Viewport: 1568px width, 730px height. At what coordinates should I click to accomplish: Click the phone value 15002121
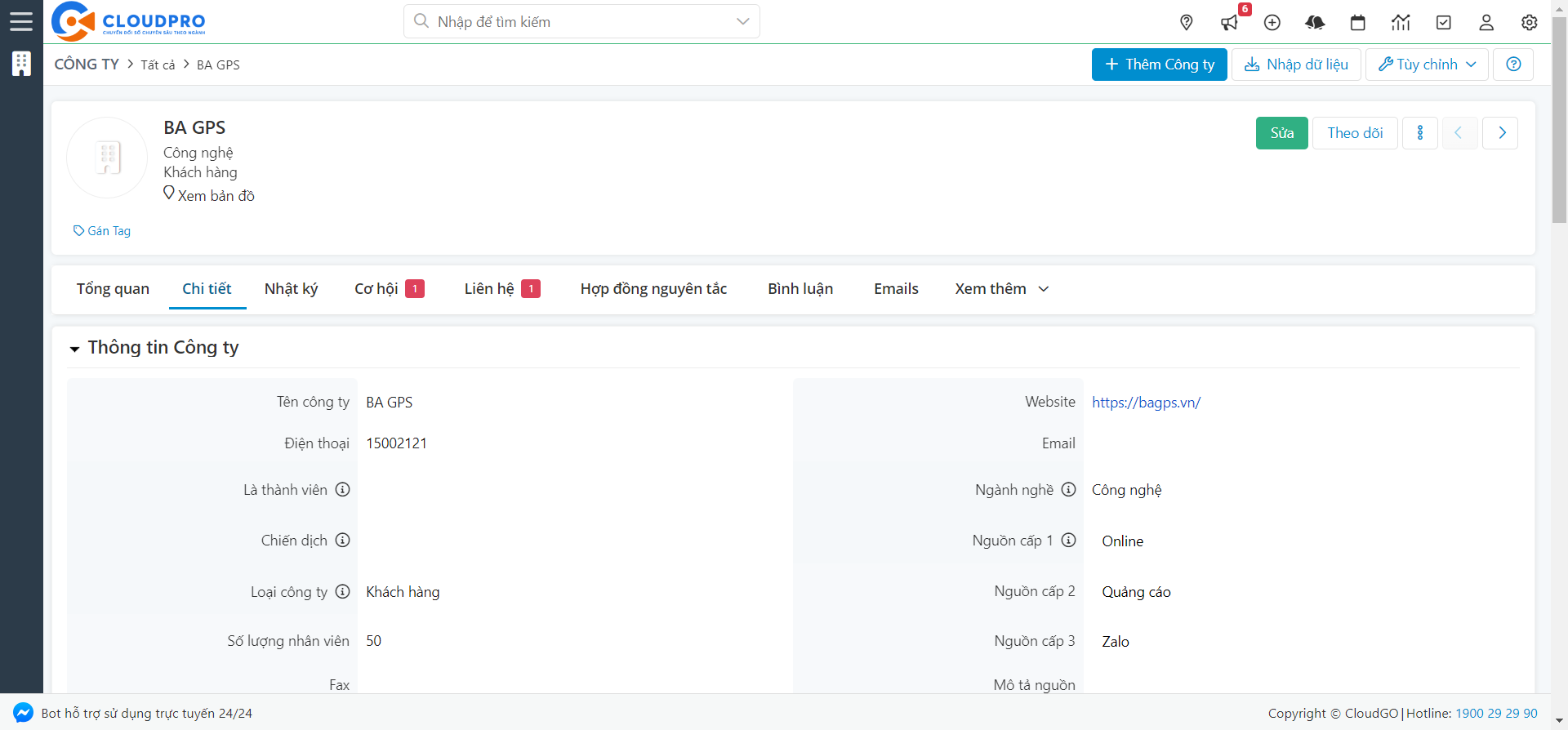click(396, 443)
